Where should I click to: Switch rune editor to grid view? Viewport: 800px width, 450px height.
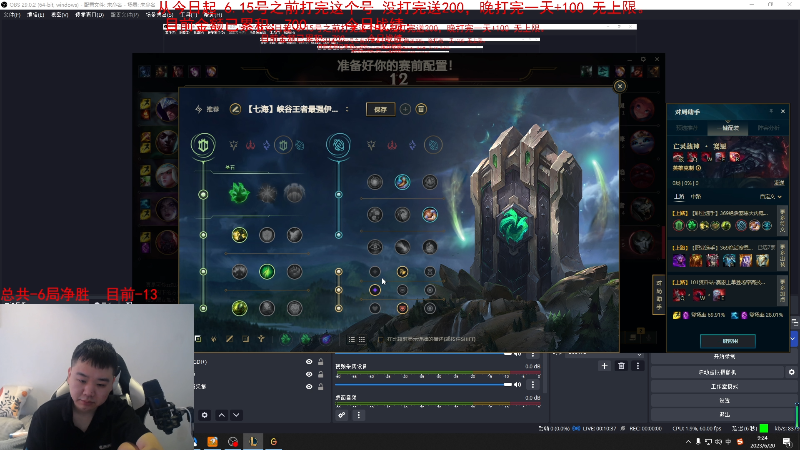coord(362,339)
